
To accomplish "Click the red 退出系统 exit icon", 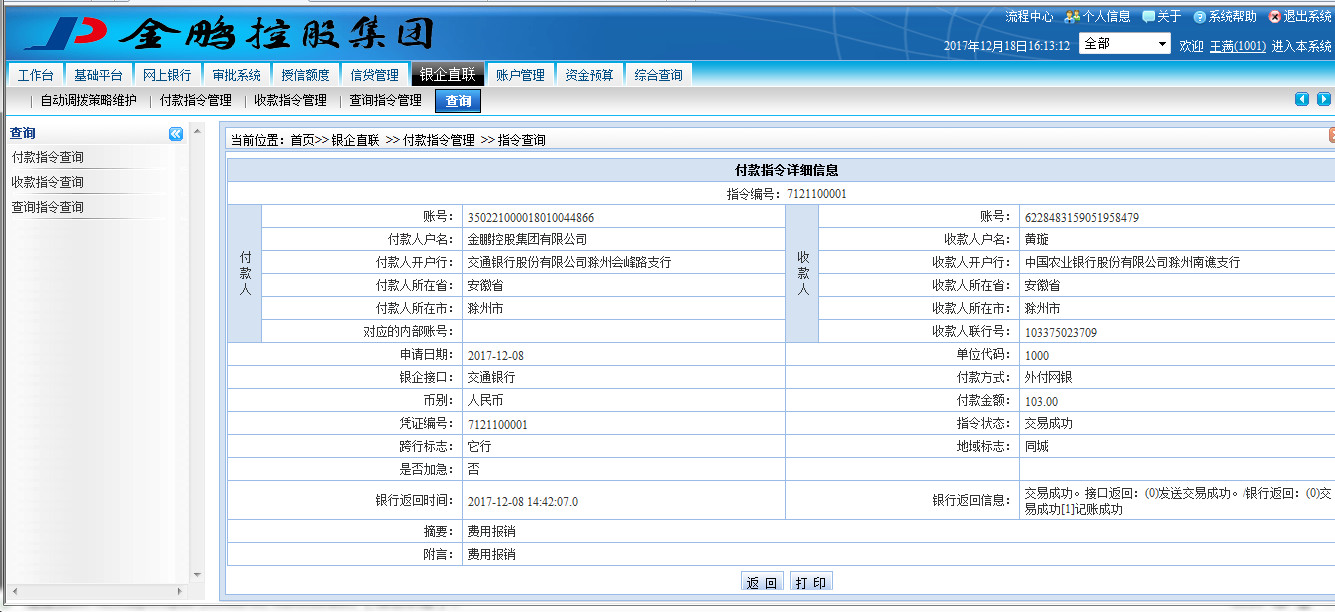I will [x=1274, y=17].
